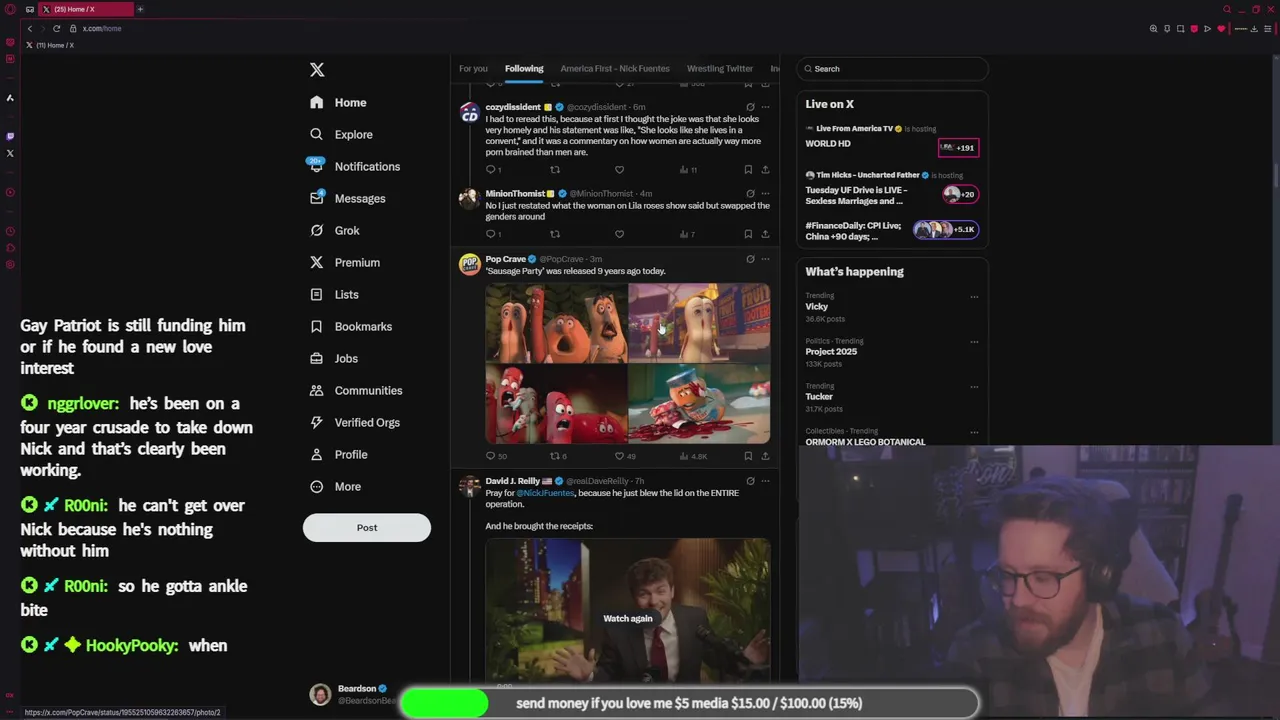Open more options on David J. Reilly post
The width and height of the screenshot is (1280, 720).
pyautogui.click(x=765, y=481)
